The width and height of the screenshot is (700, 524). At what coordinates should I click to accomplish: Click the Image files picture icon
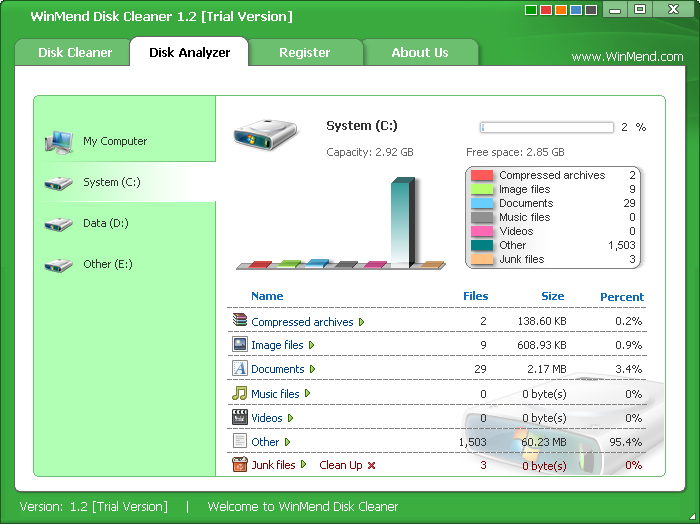240,344
